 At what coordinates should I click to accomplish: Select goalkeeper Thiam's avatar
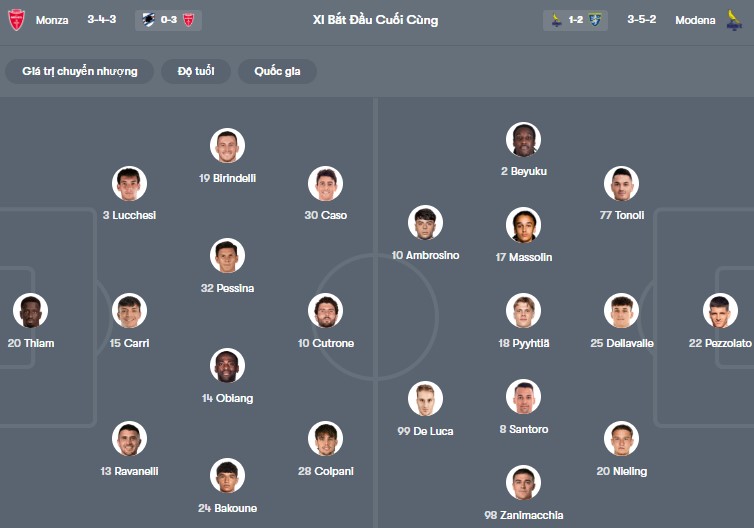(x=30, y=311)
